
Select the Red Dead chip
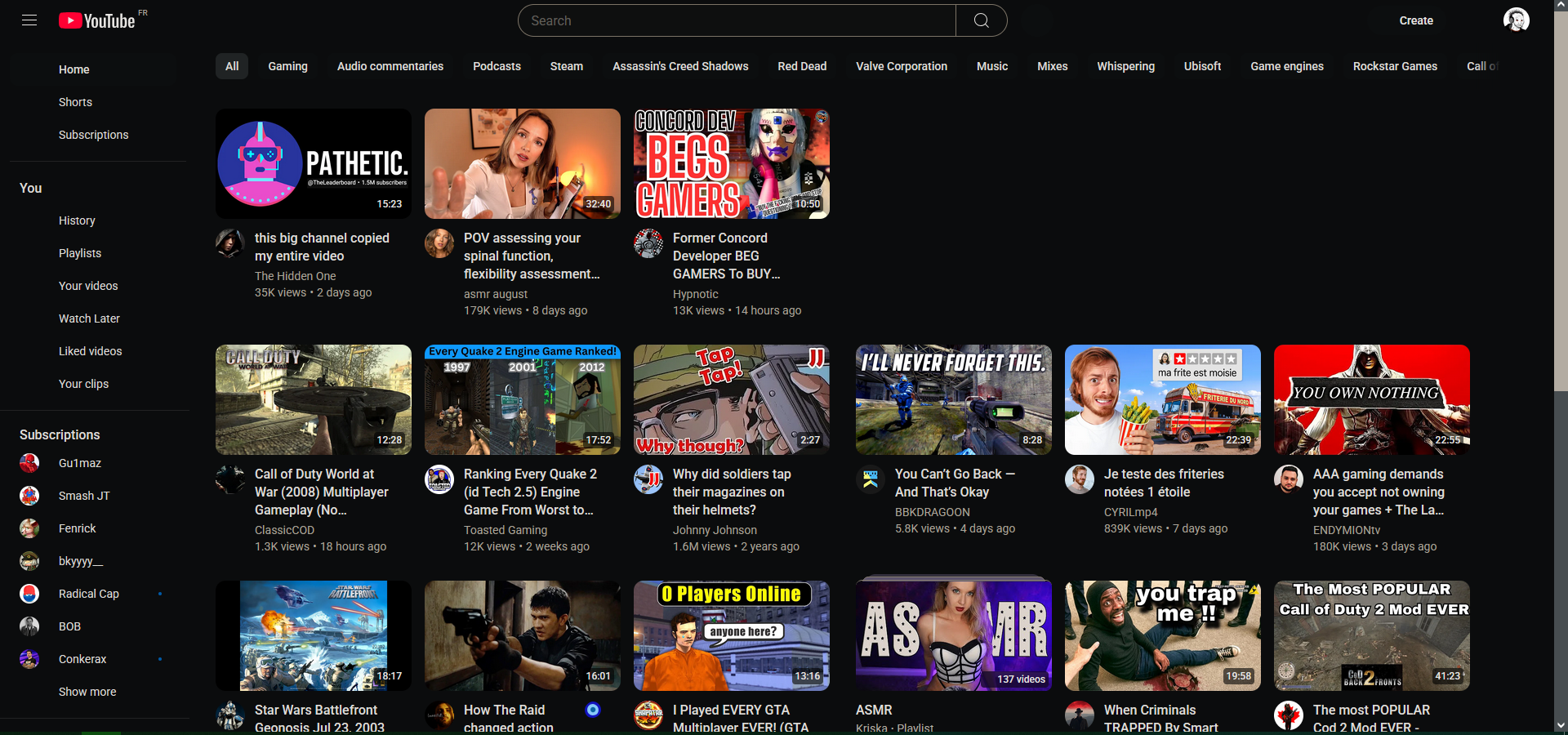point(802,66)
